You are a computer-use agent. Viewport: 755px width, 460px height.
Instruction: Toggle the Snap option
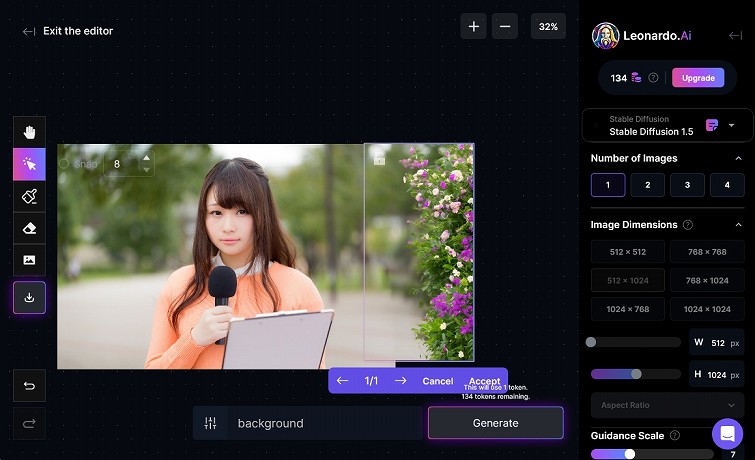(64, 164)
